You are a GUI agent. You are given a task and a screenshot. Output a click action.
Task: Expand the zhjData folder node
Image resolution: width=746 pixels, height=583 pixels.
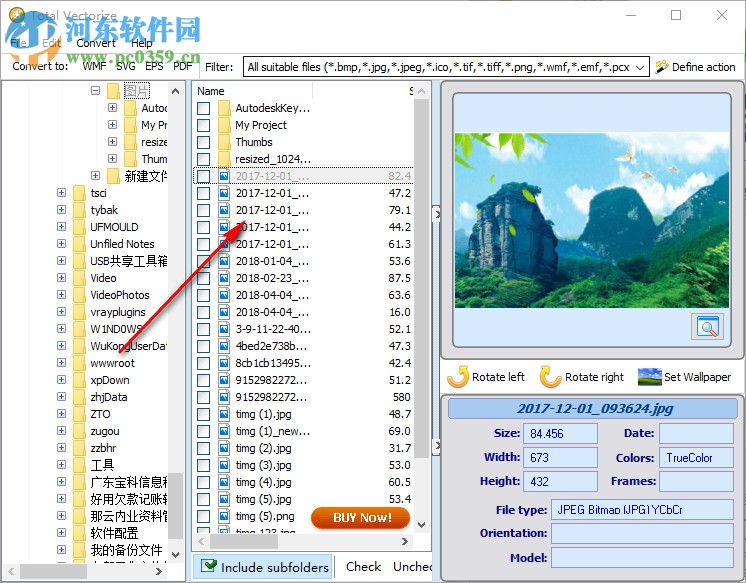coord(61,397)
